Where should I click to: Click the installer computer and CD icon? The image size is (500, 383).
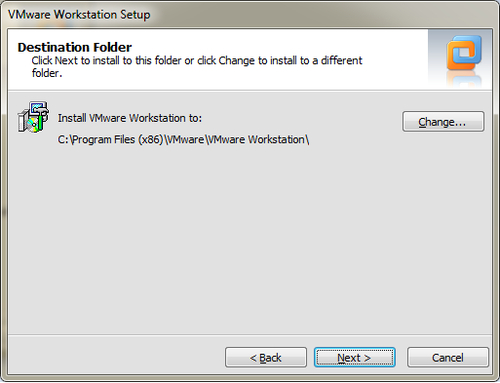pos(33,117)
